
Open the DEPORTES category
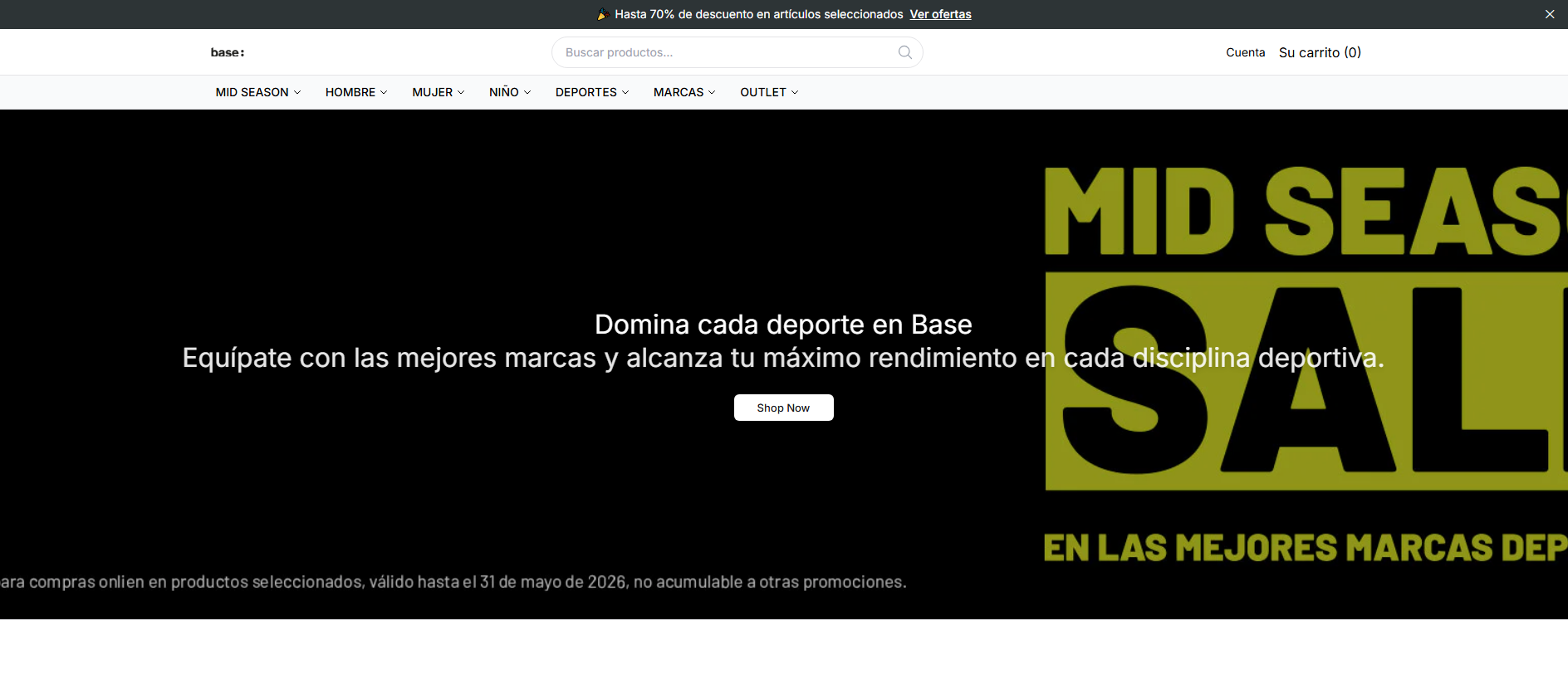click(586, 92)
